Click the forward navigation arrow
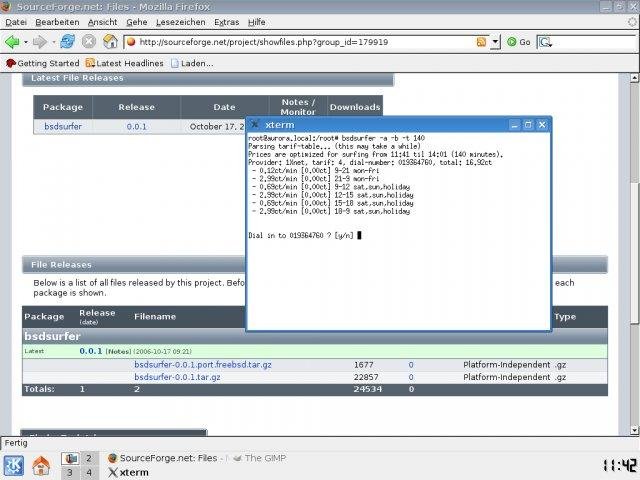Viewport: 640px width, 480px height. click(x=40, y=42)
